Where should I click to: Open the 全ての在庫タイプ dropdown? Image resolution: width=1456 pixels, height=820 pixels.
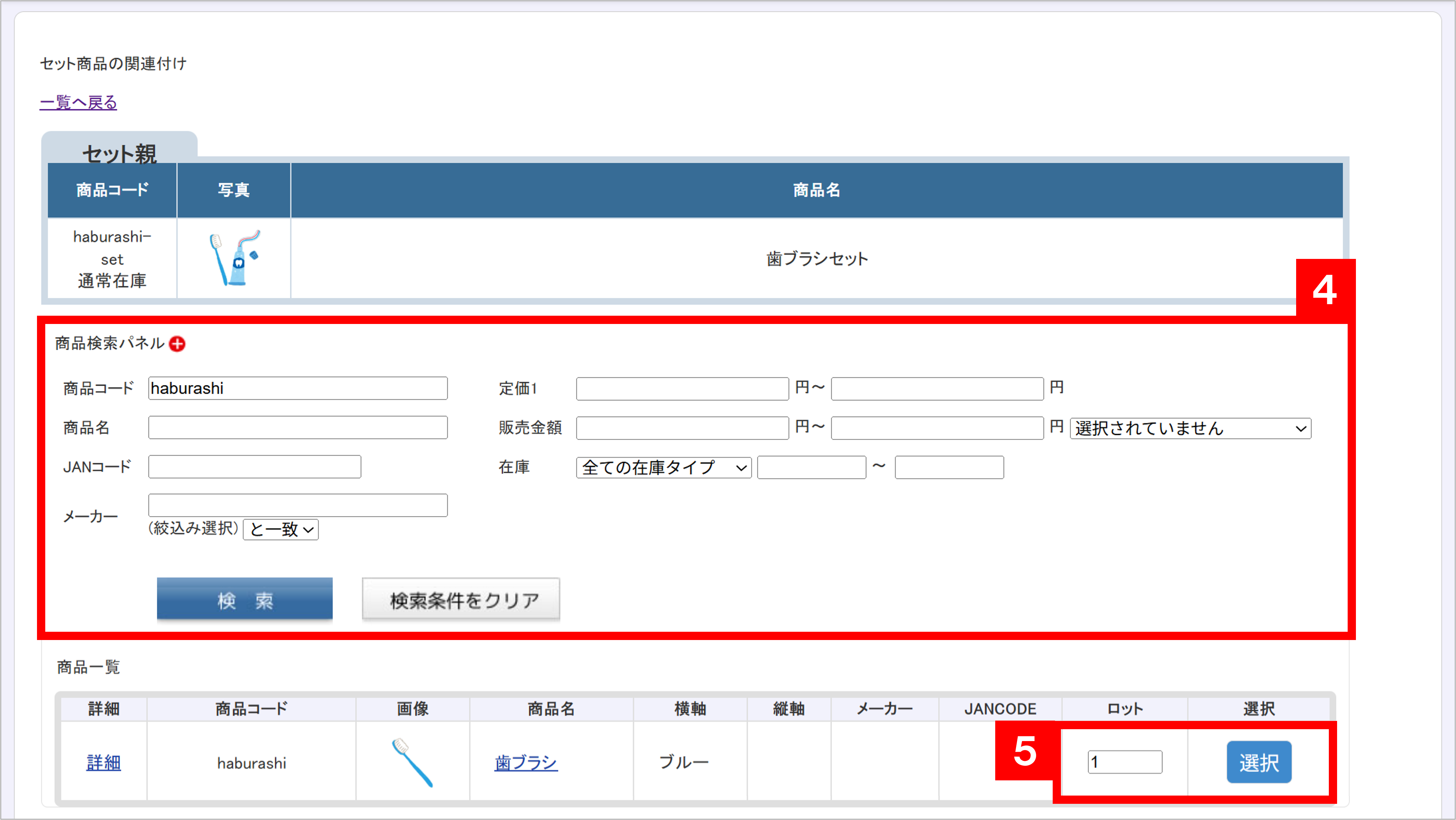(x=664, y=467)
